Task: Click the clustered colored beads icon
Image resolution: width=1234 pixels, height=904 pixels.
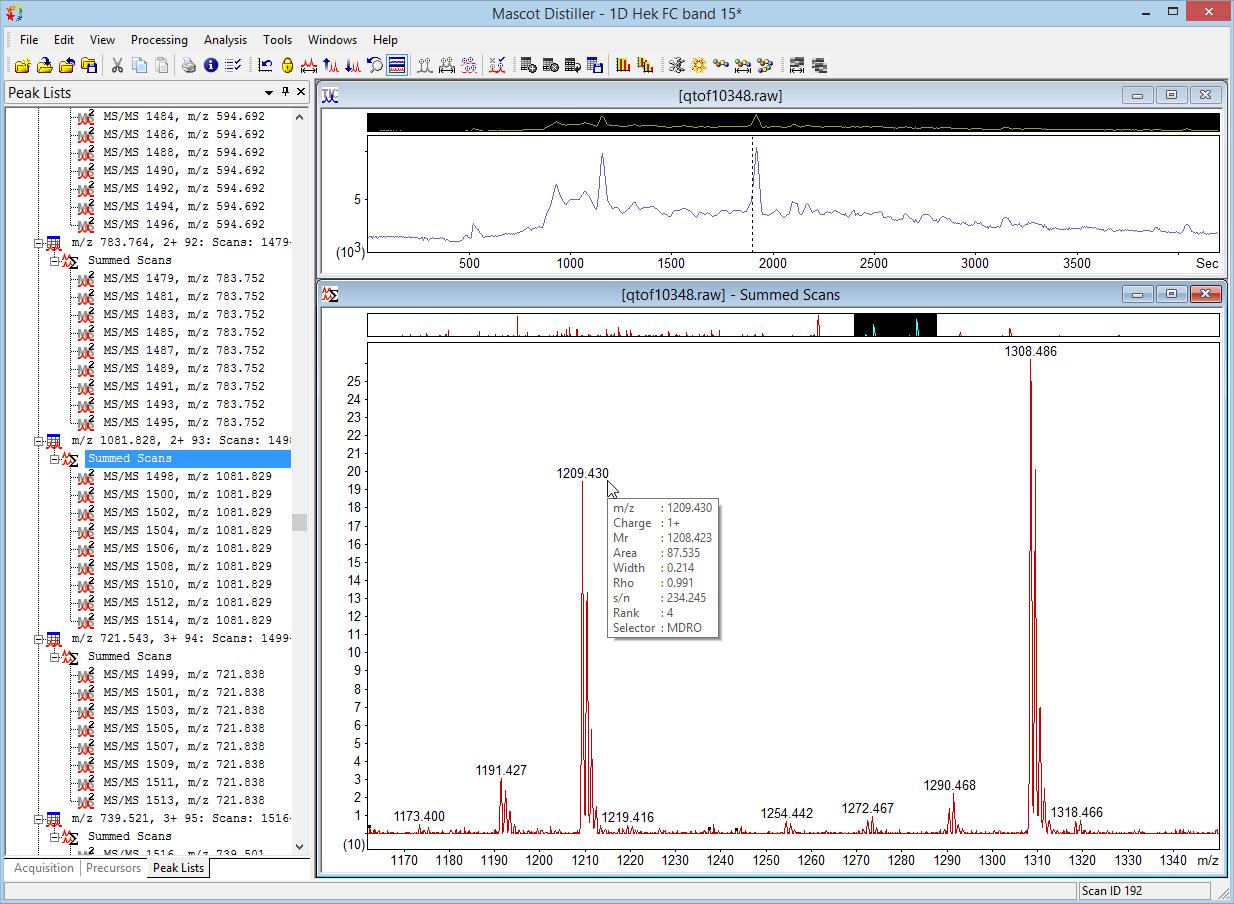Action: tap(765, 66)
